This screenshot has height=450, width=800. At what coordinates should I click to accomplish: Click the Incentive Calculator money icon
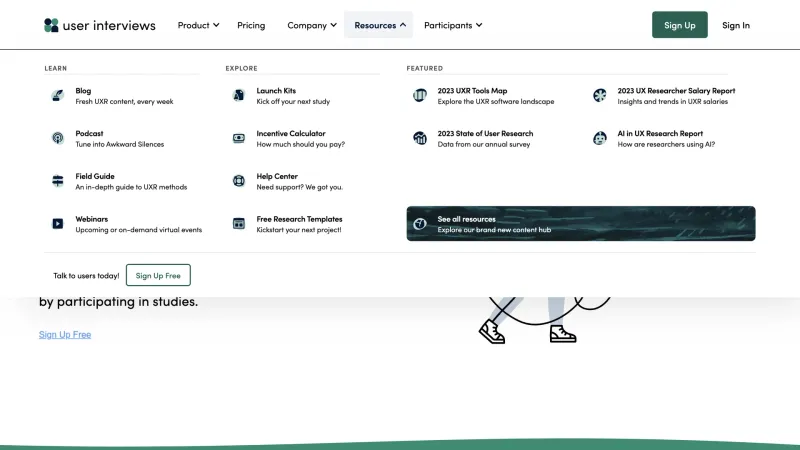(239, 138)
